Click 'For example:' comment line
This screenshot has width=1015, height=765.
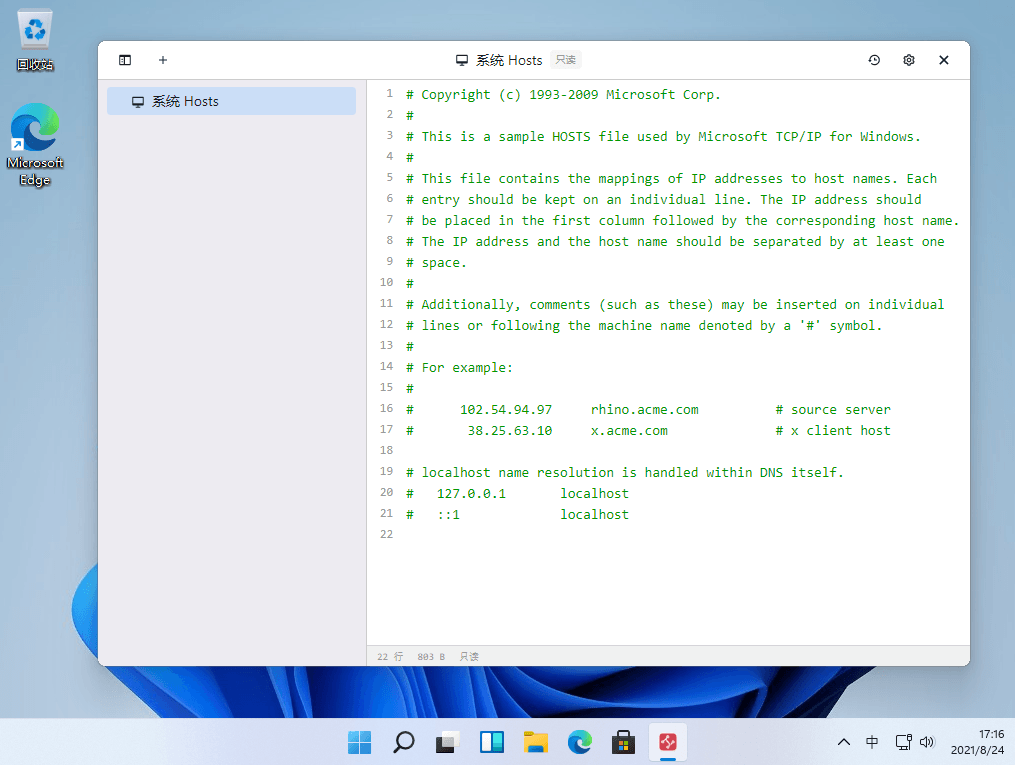[460, 368]
